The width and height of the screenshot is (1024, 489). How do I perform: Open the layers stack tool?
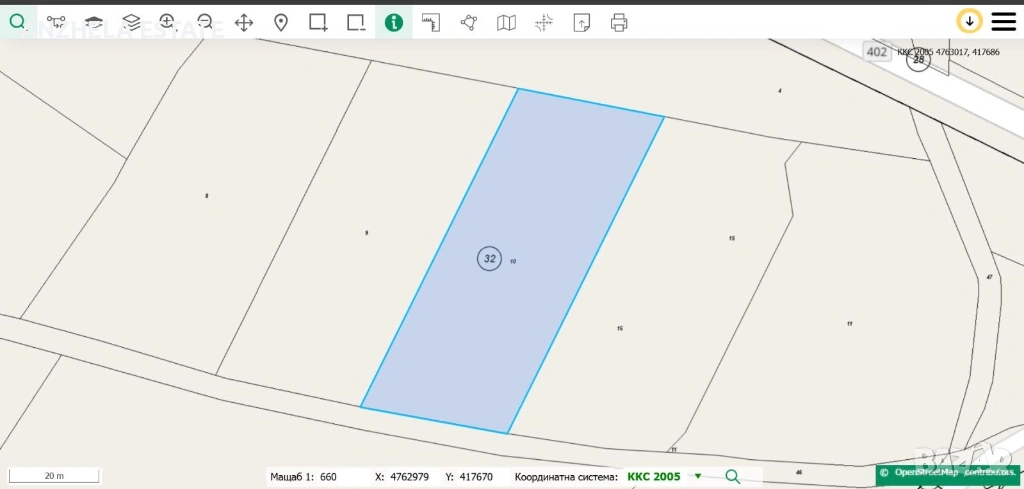click(131, 22)
